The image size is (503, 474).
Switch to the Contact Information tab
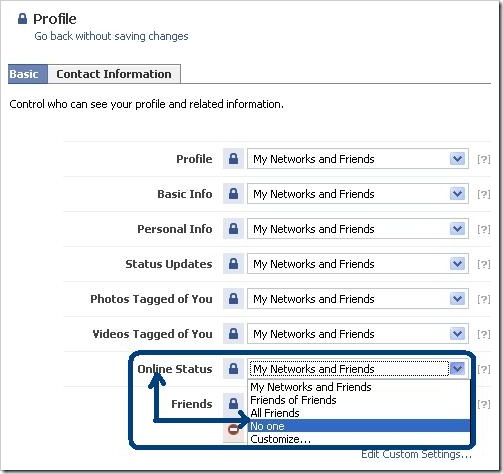point(114,74)
